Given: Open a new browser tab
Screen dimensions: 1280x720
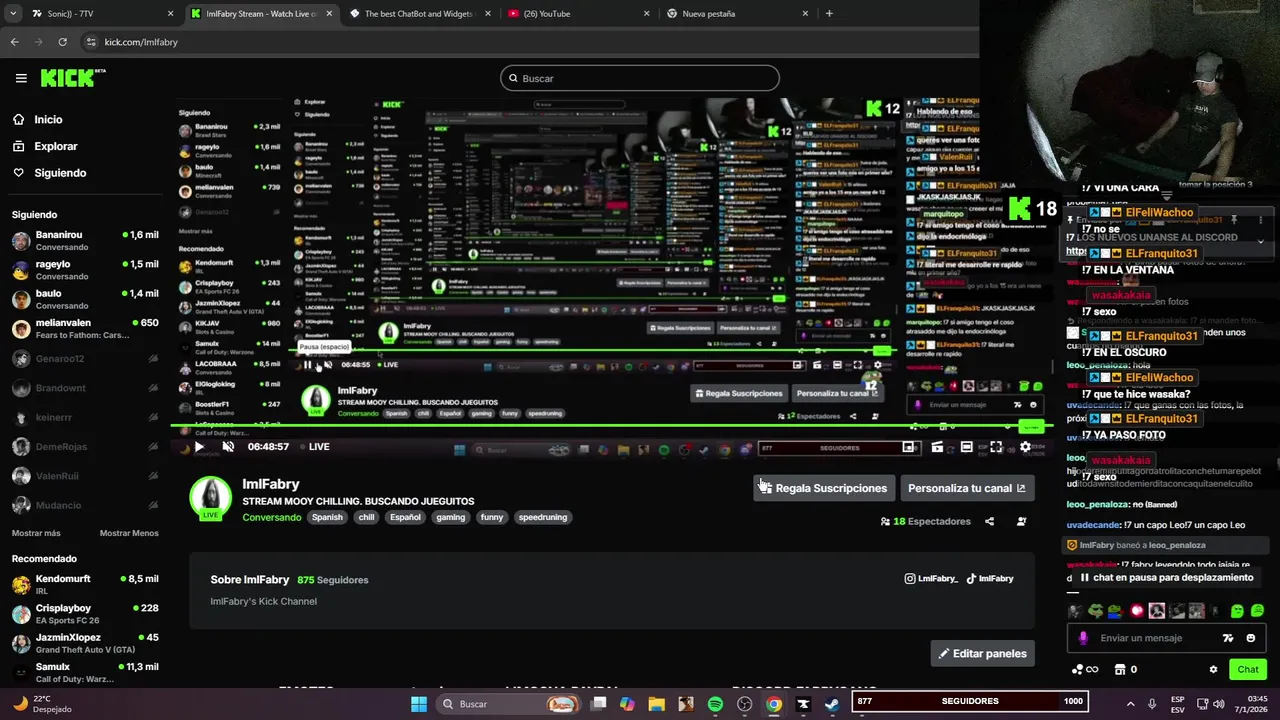Looking at the screenshot, I should [x=829, y=14].
